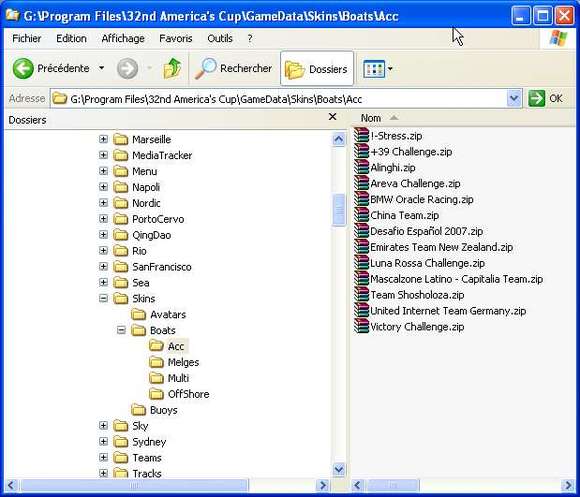
Task: Select Team Shosholoza.zip archive icon
Action: pyautogui.click(x=361, y=294)
